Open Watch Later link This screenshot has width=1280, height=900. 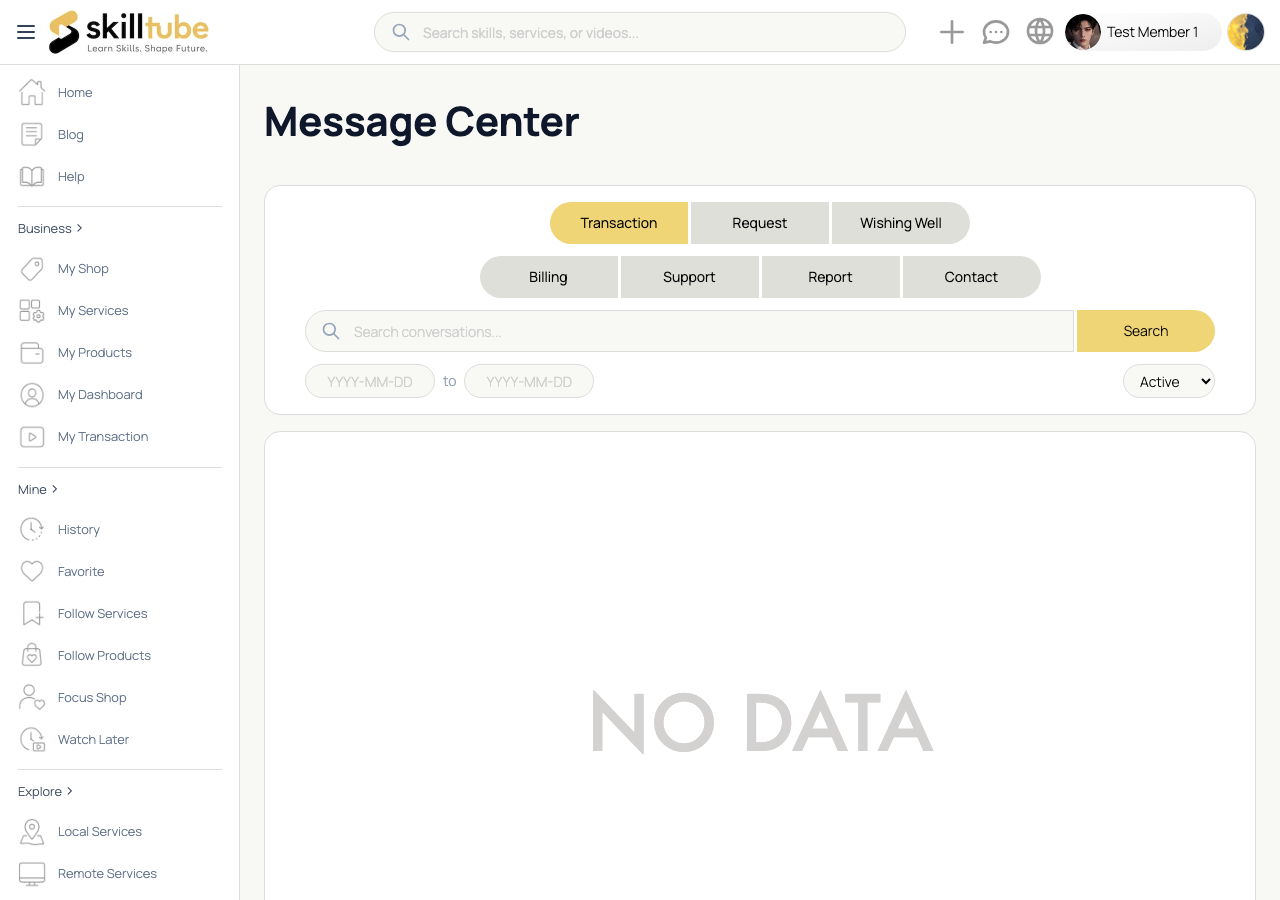pos(94,739)
